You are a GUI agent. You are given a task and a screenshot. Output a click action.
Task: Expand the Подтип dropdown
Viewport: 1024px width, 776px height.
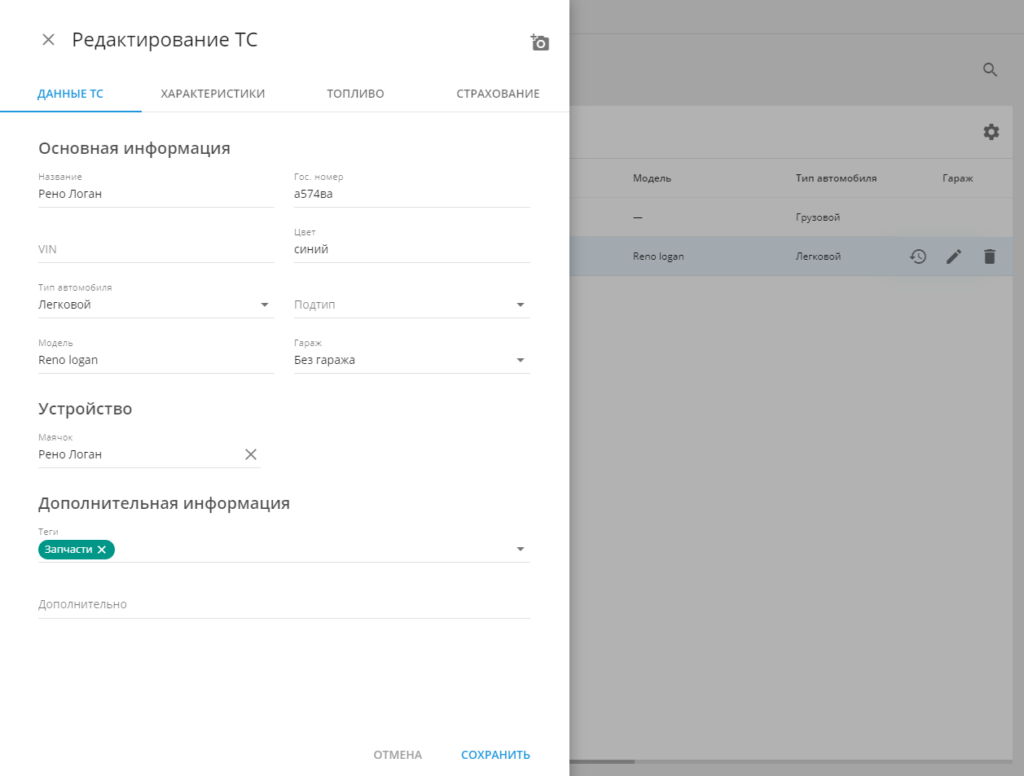click(520, 305)
